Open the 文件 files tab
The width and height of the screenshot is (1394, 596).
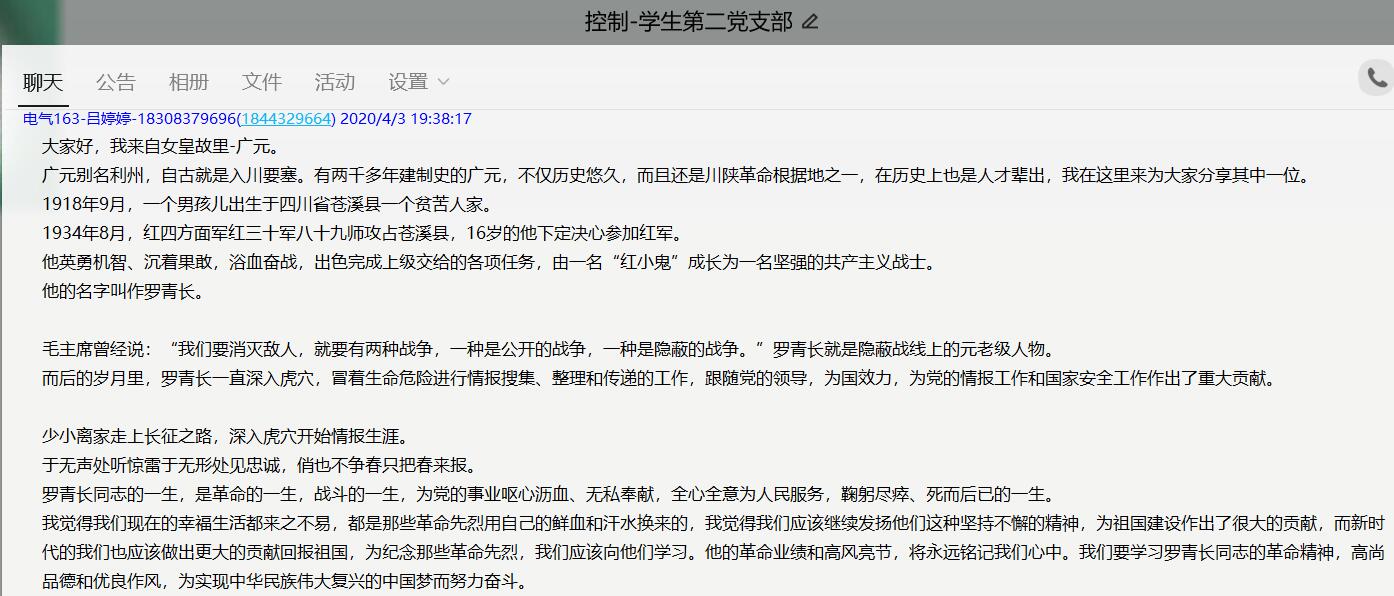pos(262,81)
